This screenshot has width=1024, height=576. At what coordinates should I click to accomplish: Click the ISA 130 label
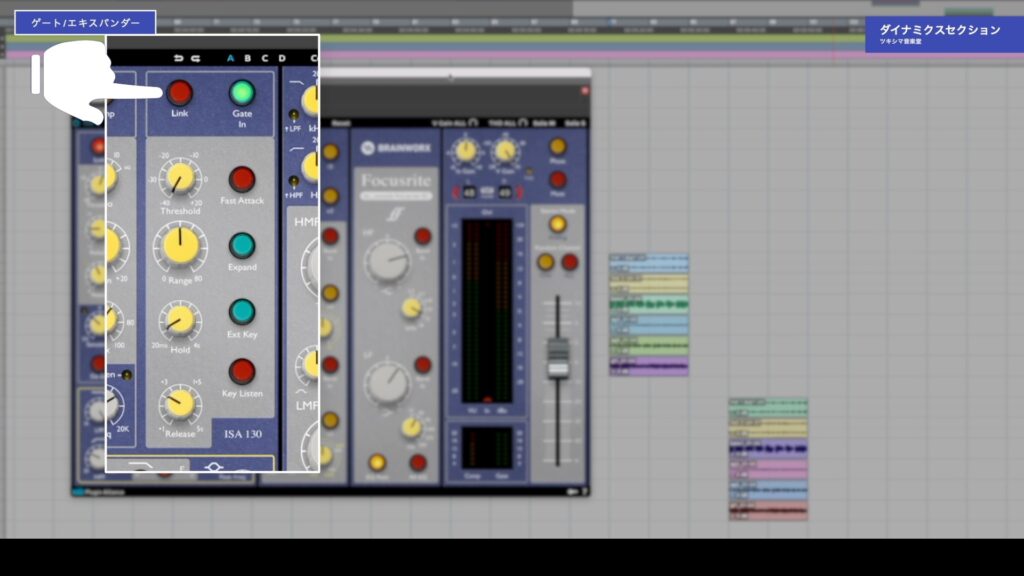(243, 434)
